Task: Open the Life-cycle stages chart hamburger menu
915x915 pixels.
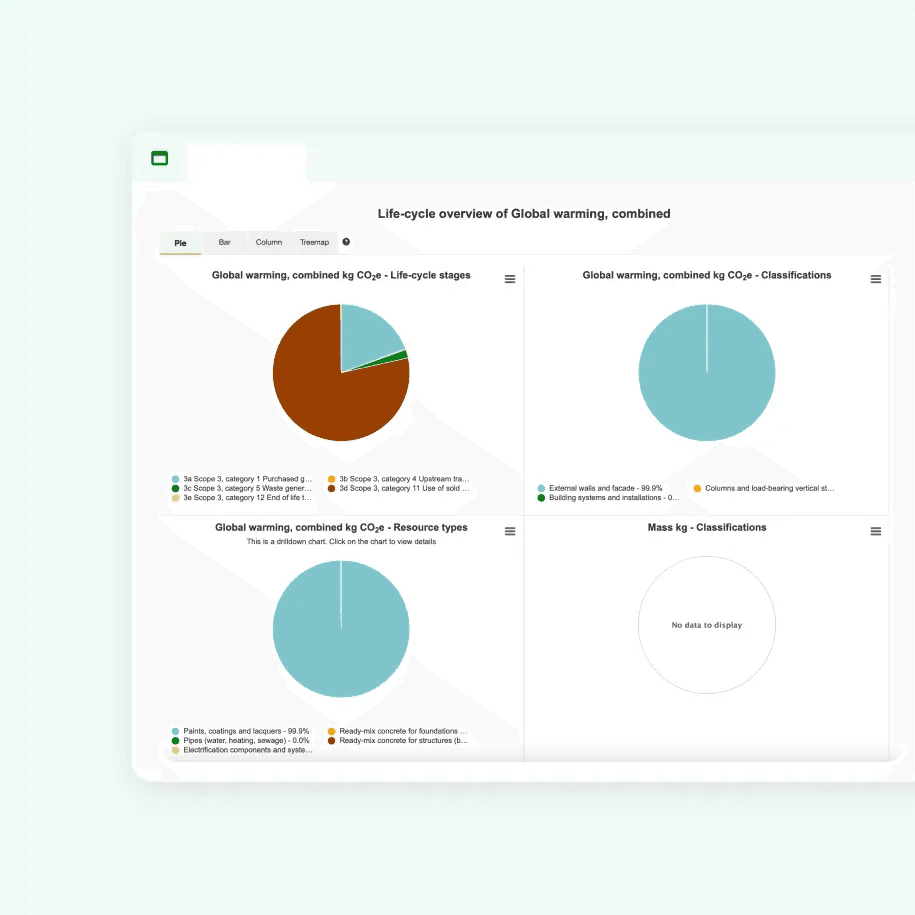Action: click(510, 279)
